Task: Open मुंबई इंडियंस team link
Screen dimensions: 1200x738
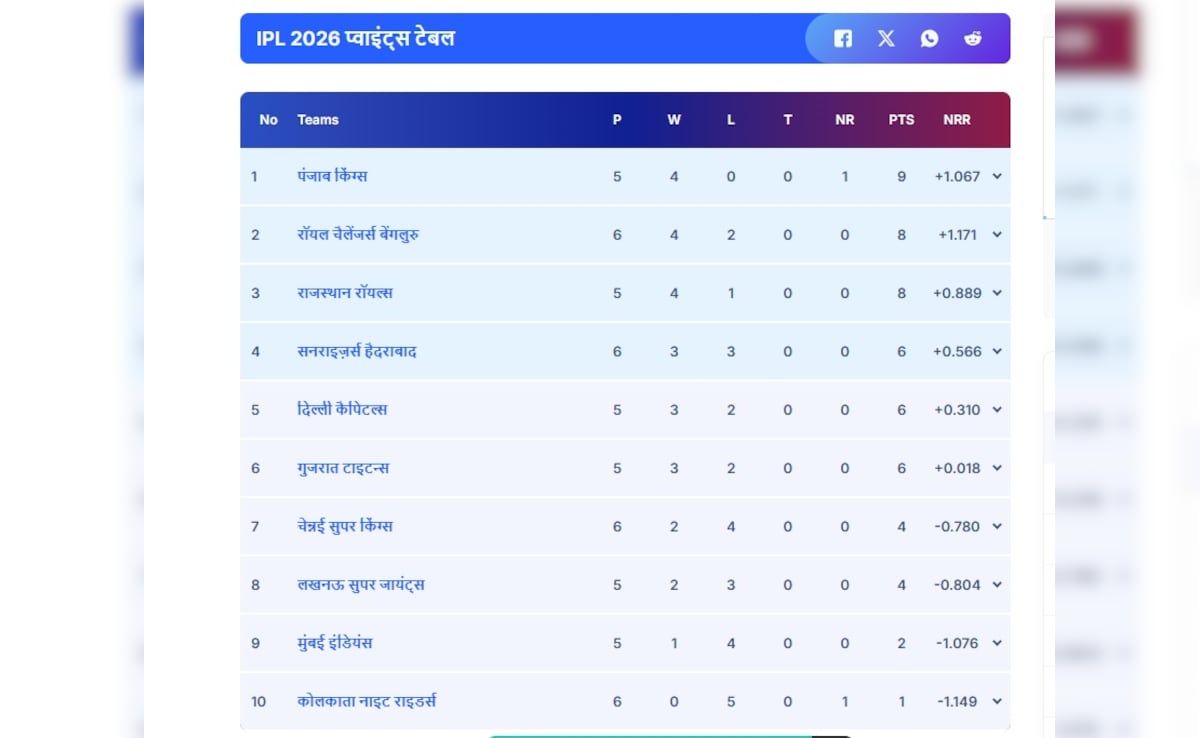Action: click(335, 643)
